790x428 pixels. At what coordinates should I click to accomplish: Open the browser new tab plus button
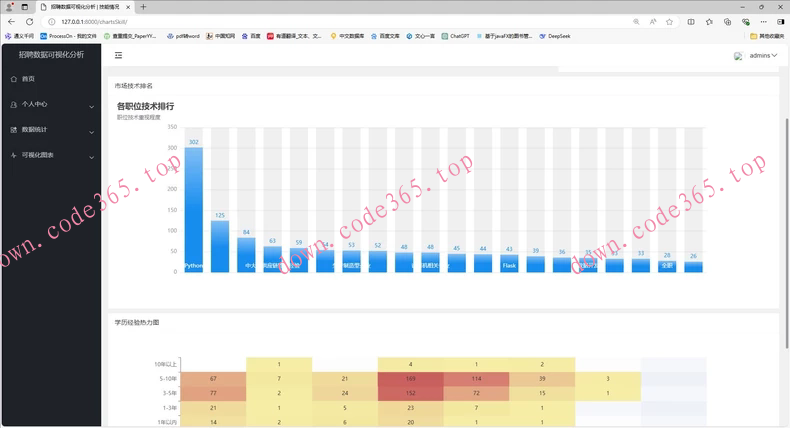(143, 7)
